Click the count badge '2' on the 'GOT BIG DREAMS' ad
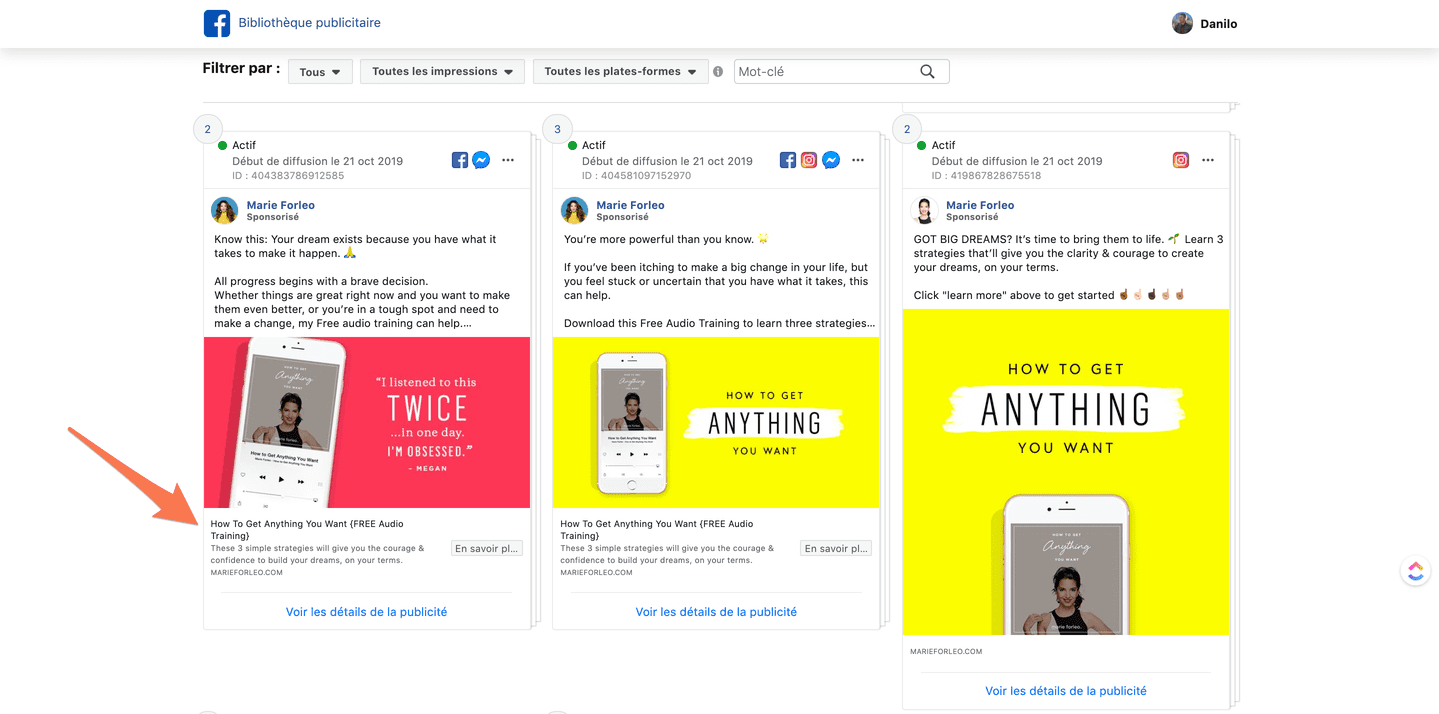 (x=907, y=129)
